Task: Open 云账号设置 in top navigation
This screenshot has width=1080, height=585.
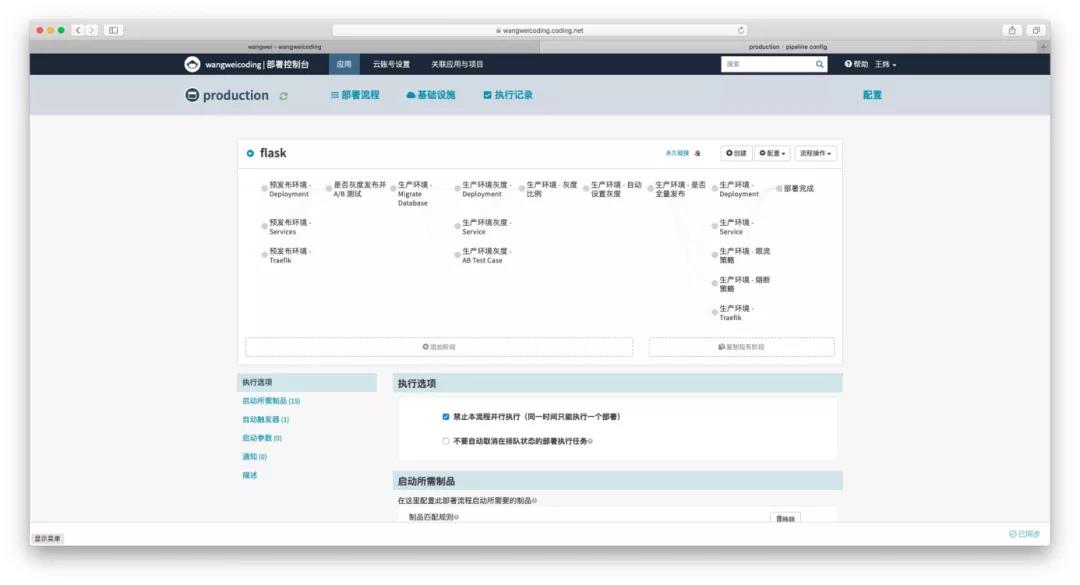Action: coord(391,64)
